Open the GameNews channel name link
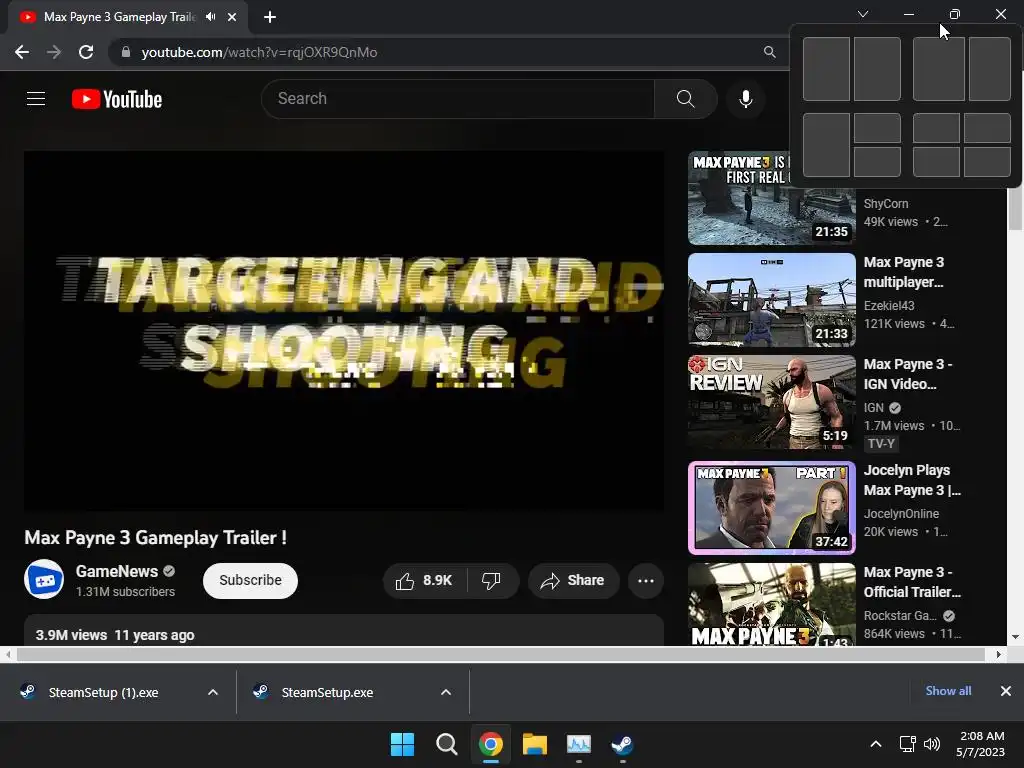This screenshot has width=1024, height=768. [117, 571]
